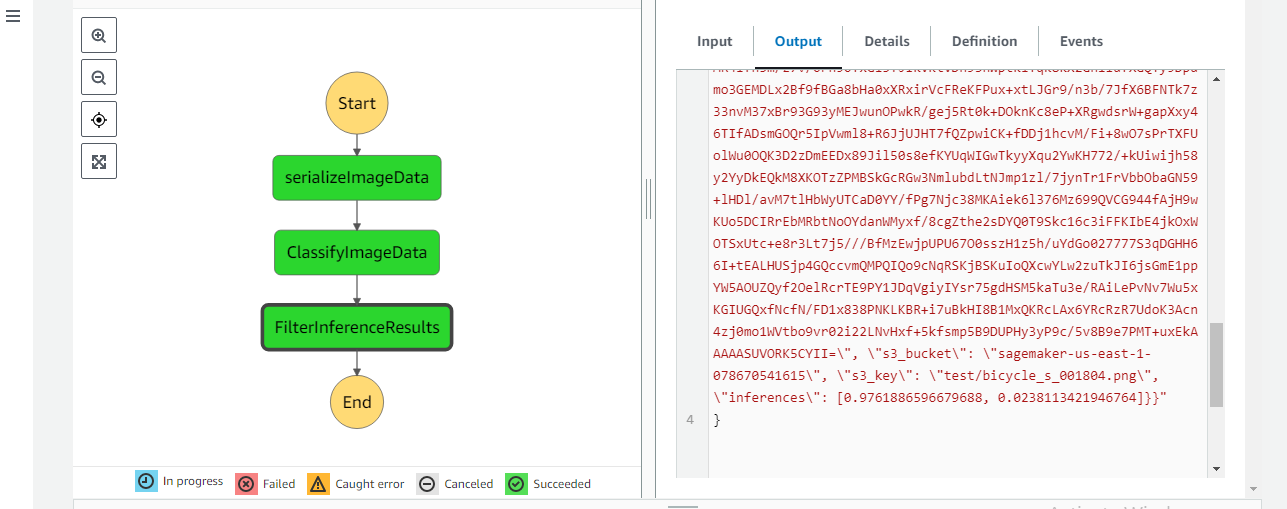
Task: Select the Start node
Action: point(357,103)
